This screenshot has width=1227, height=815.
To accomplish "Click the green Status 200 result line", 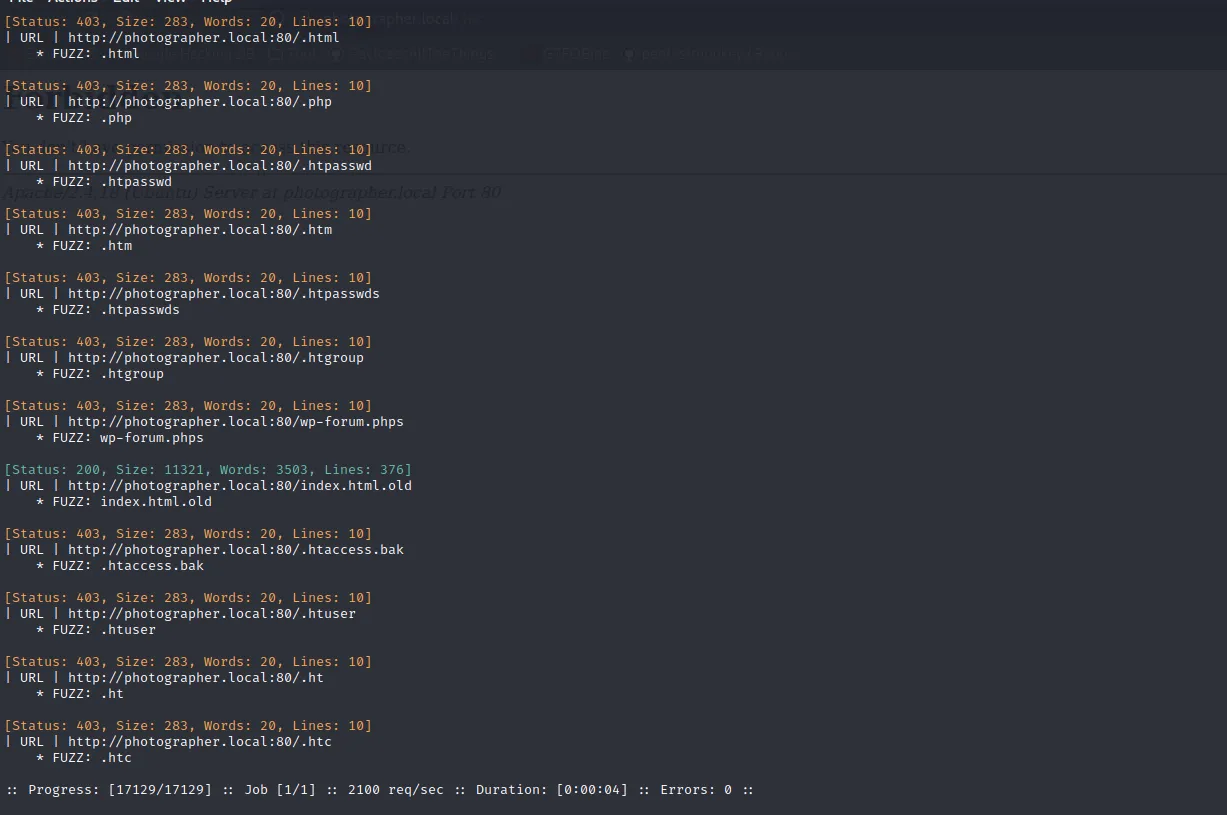I will (x=208, y=470).
